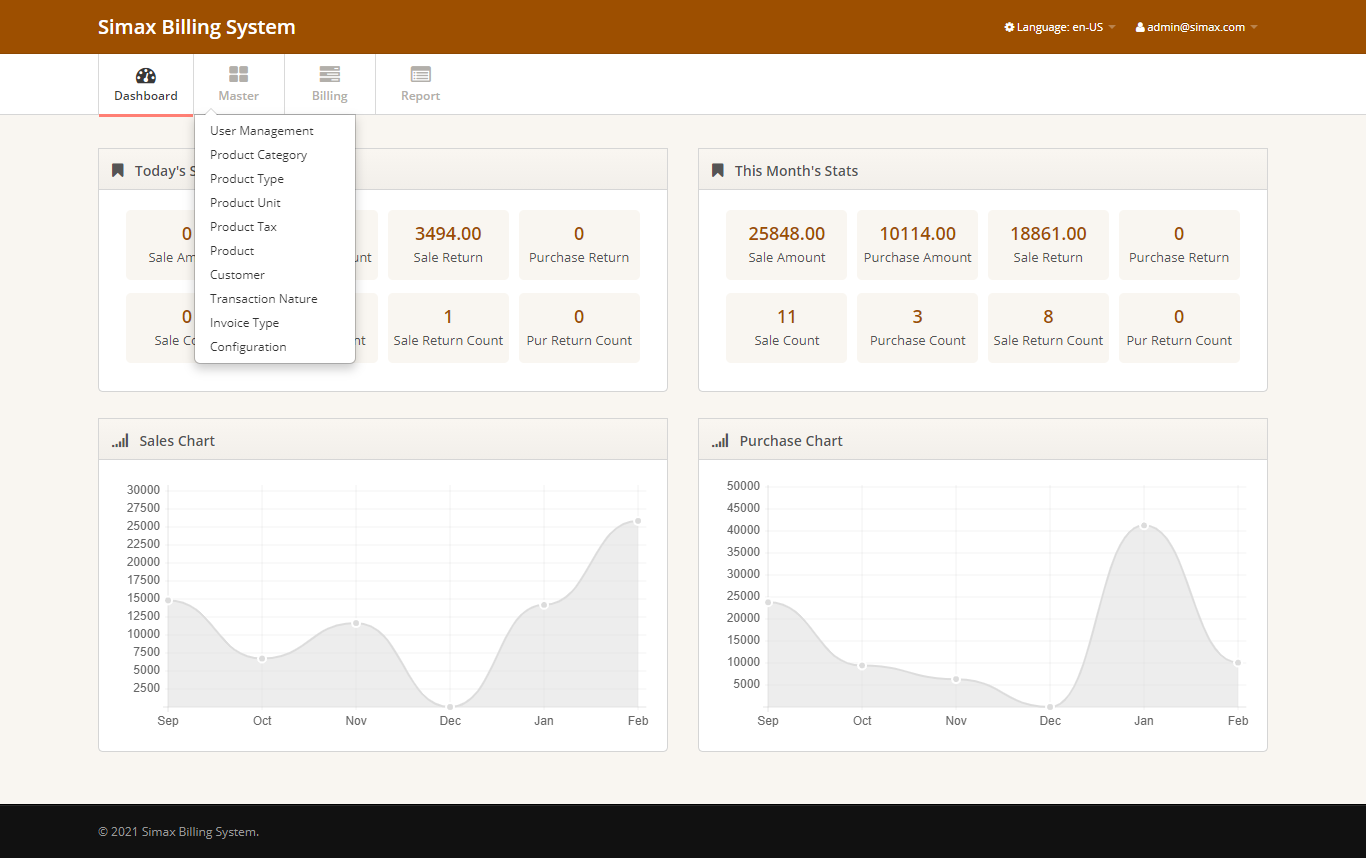Screen dimensions: 1366x858
Task: Click the bookmark icon in This Month's Stats header
Action: (718, 170)
